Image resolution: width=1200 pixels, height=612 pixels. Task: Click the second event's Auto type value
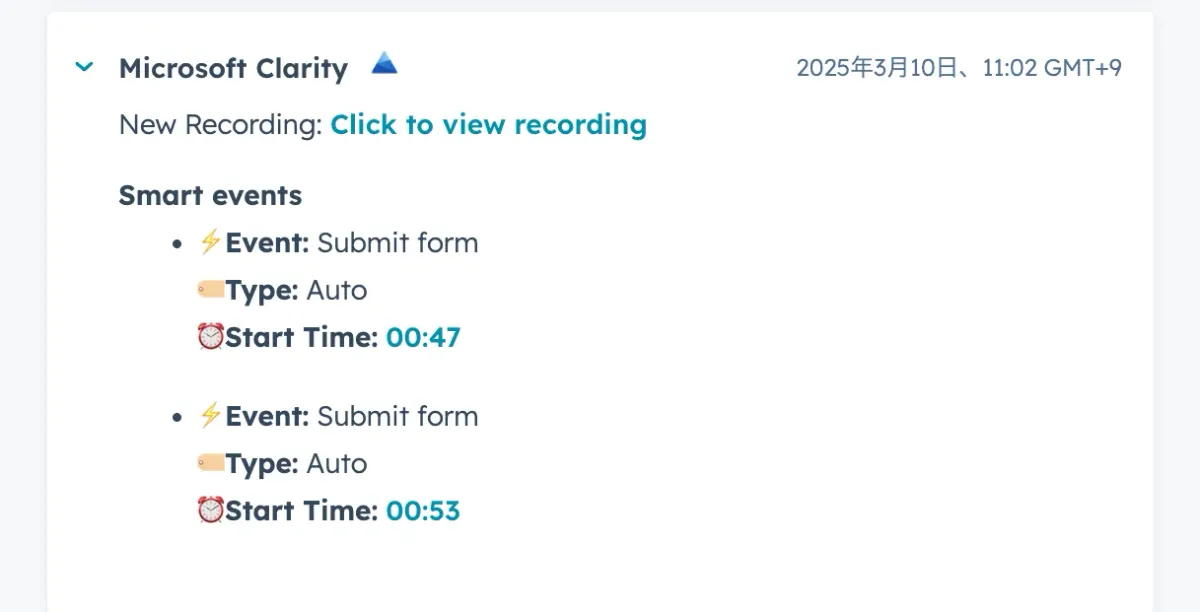tap(336, 464)
